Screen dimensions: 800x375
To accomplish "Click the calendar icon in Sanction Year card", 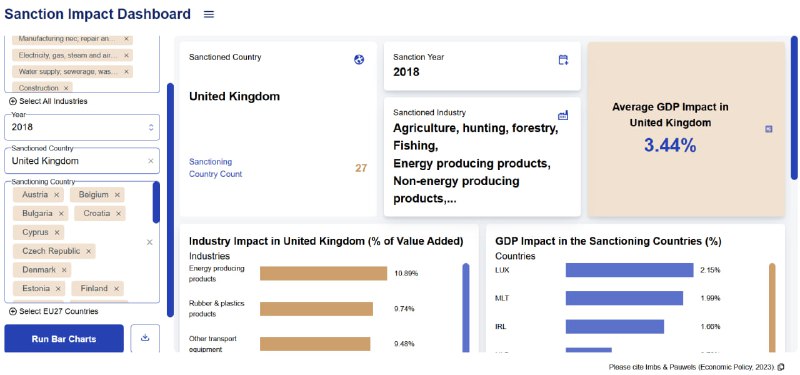I will click(563, 60).
